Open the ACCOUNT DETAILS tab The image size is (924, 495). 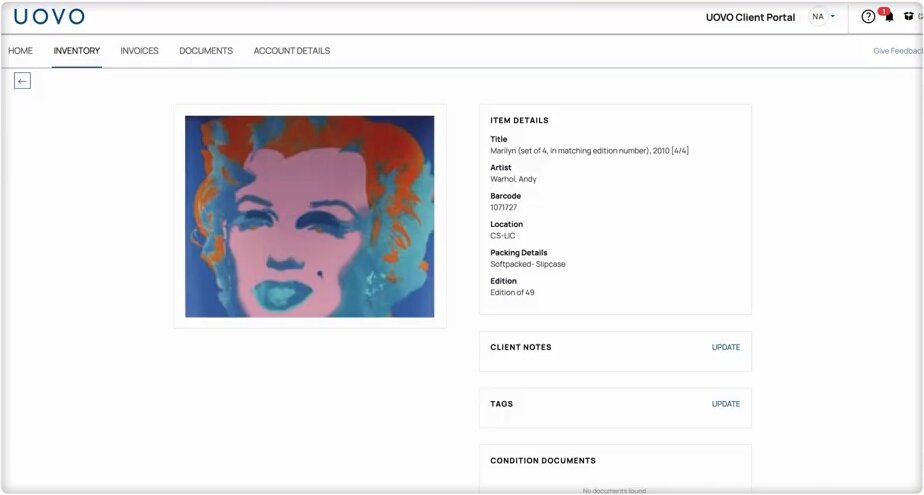[292, 51]
